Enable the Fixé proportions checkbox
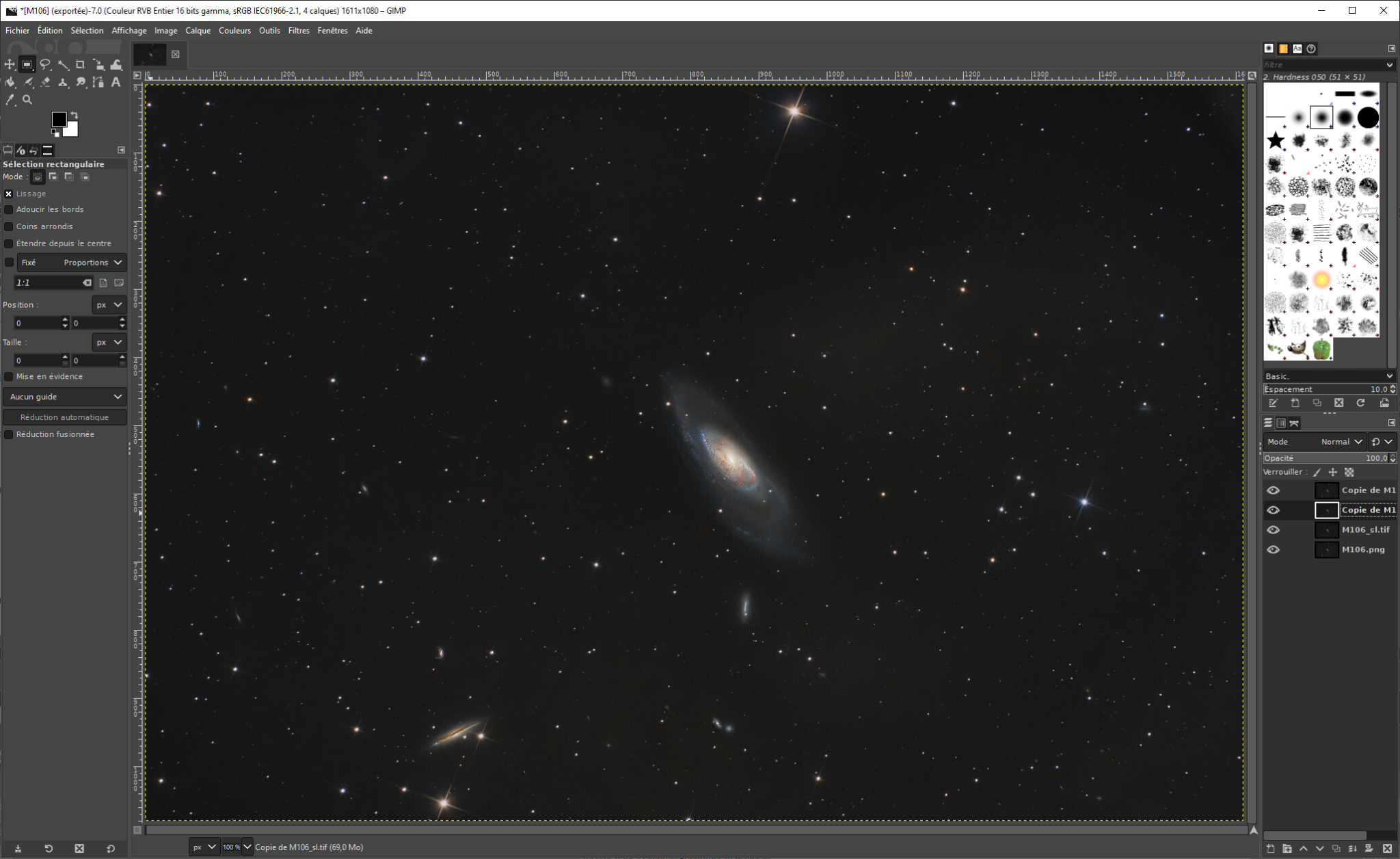The image size is (1400, 859). tap(9, 262)
